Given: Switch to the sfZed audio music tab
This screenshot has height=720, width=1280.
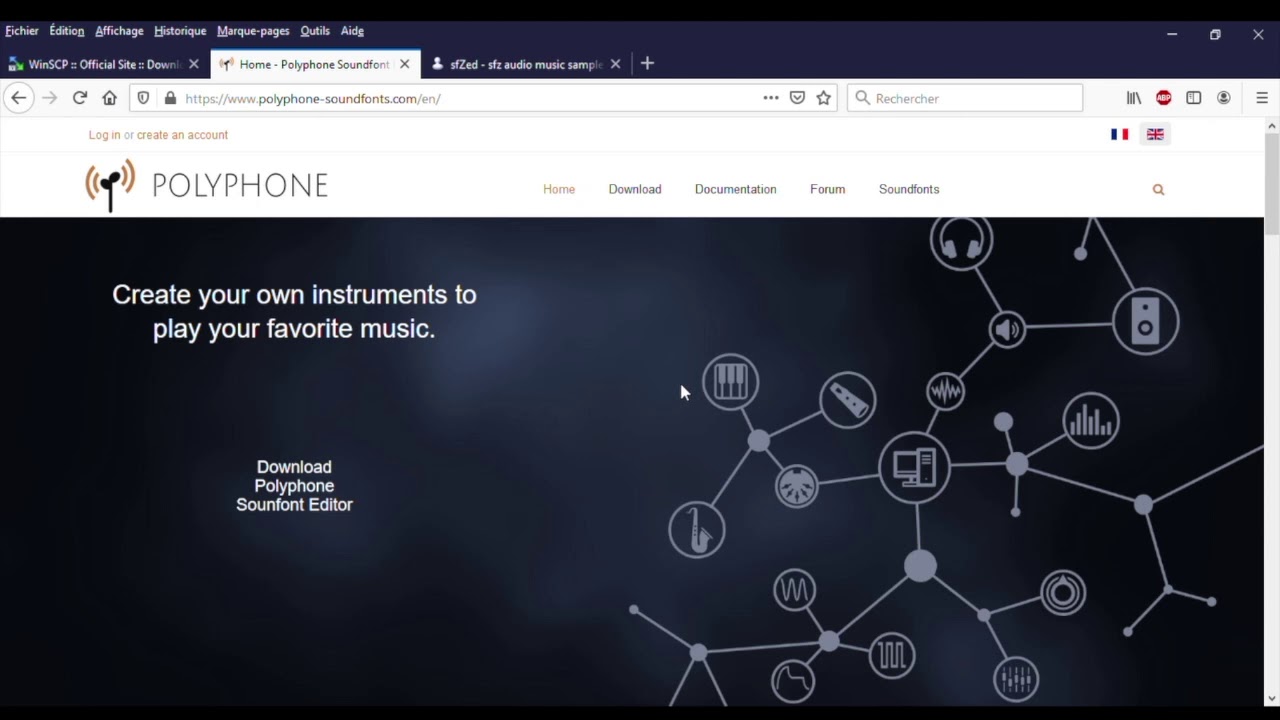Looking at the screenshot, I should 526,64.
